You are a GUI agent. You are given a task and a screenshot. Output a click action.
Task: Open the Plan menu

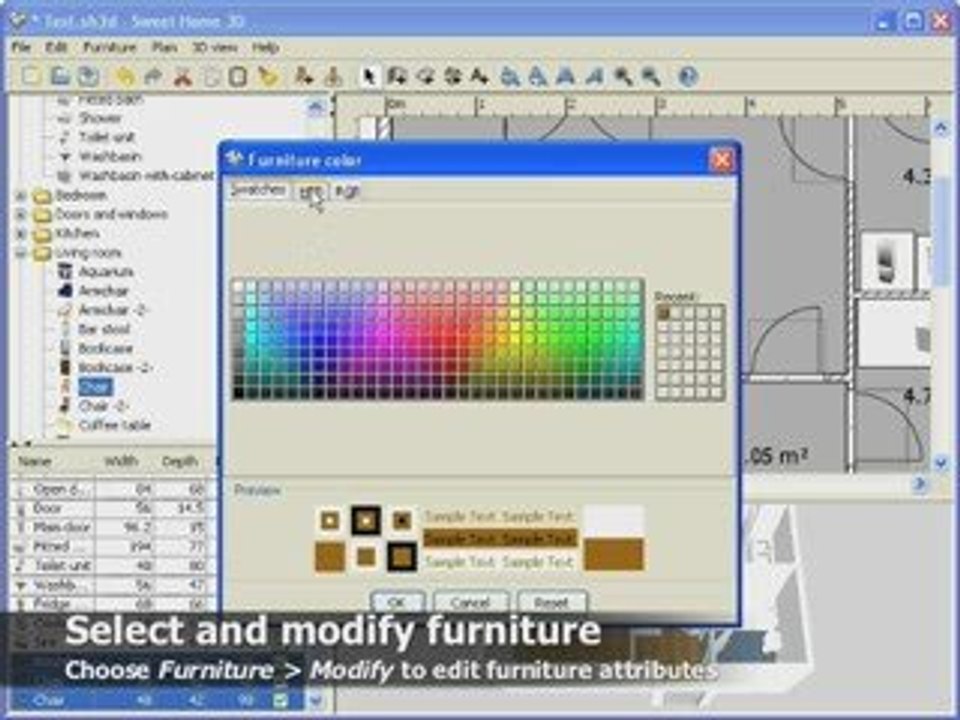coord(165,47)
